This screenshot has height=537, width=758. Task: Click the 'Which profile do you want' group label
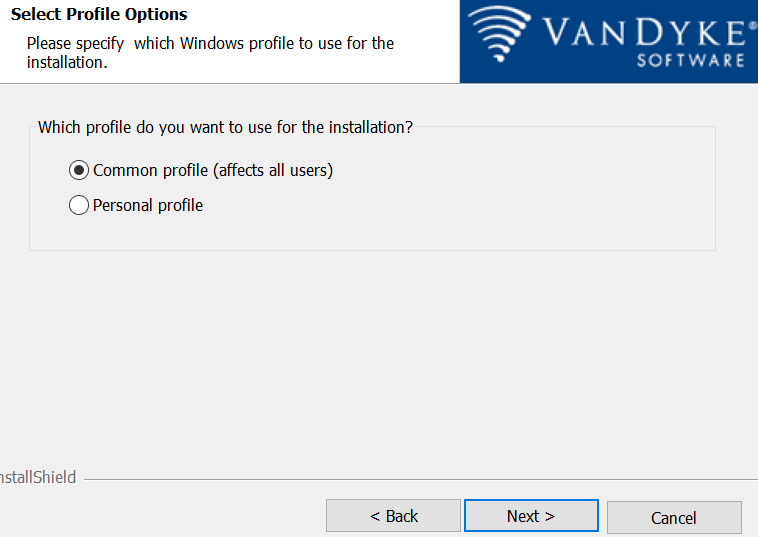[225, 127]
